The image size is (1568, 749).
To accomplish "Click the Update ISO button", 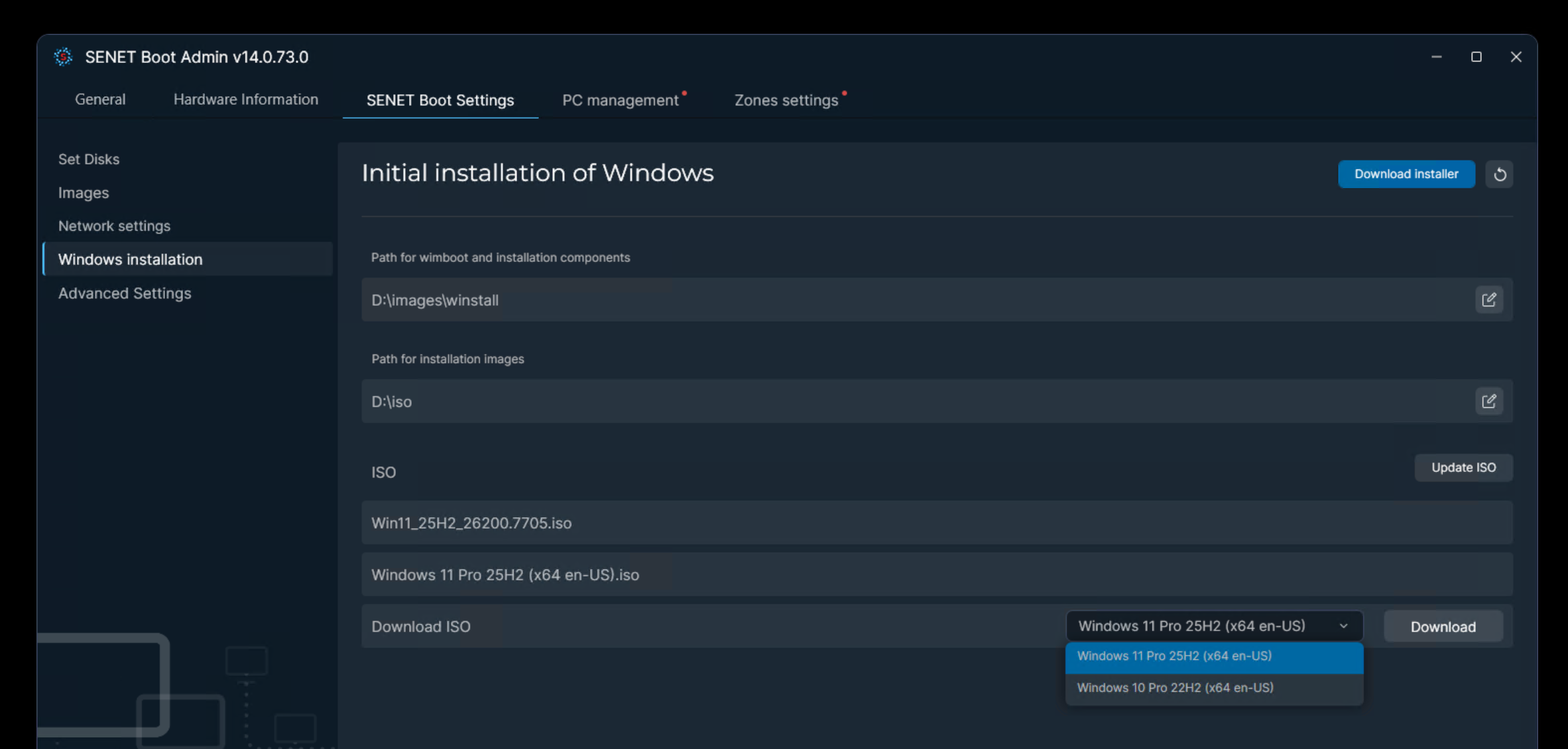I will (1464, 468).
